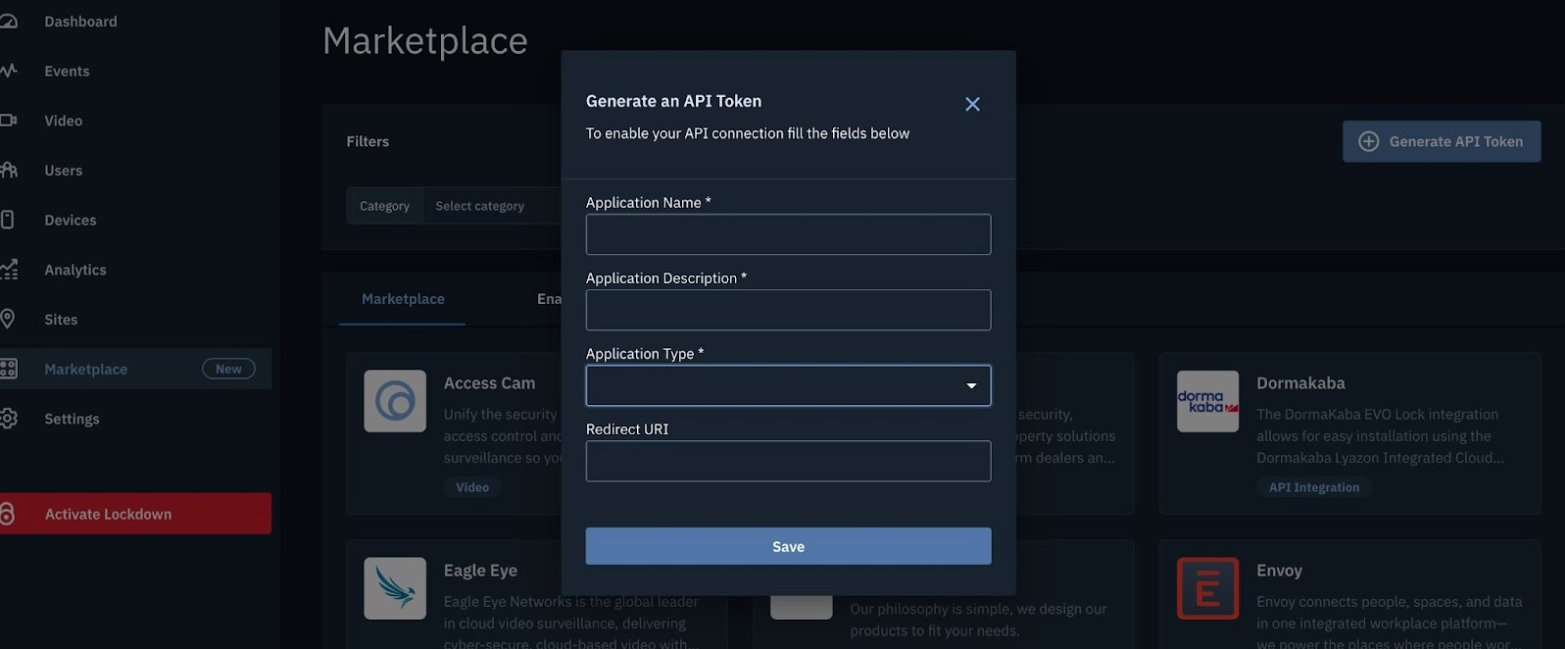Close the Generate an API Token dialog
Image resolution: width=1565 pixels, height=649 pixels.
(972, 104)
